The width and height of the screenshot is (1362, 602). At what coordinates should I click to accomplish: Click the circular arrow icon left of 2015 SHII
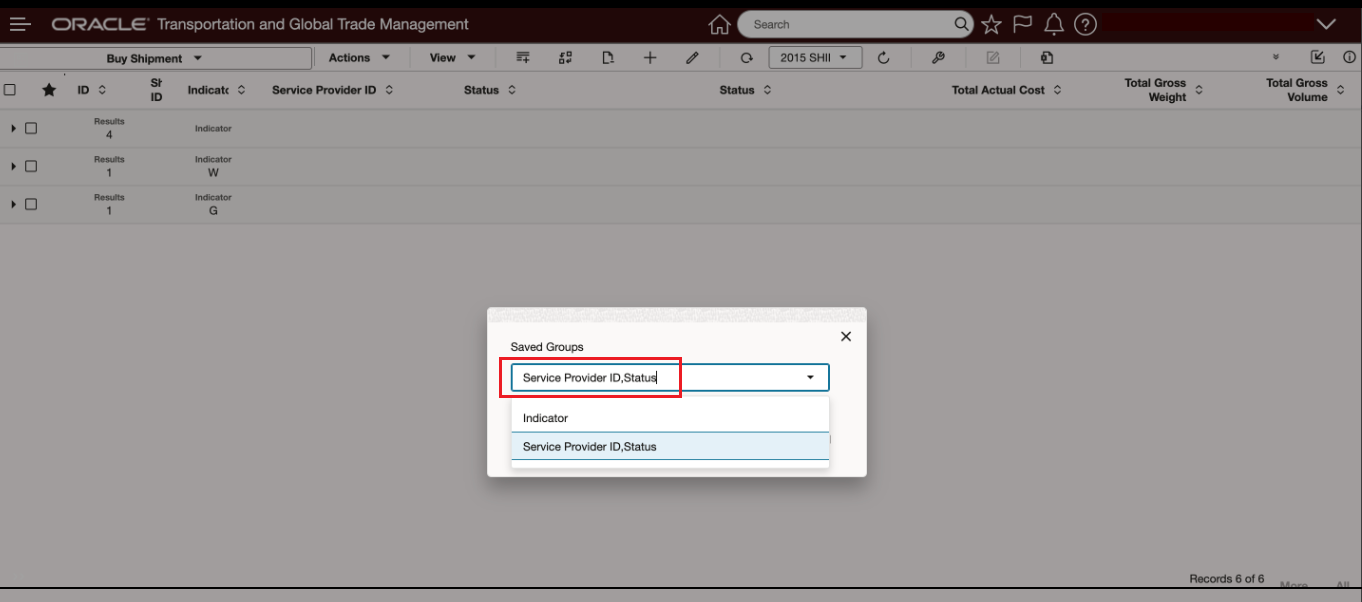point(746,58)
